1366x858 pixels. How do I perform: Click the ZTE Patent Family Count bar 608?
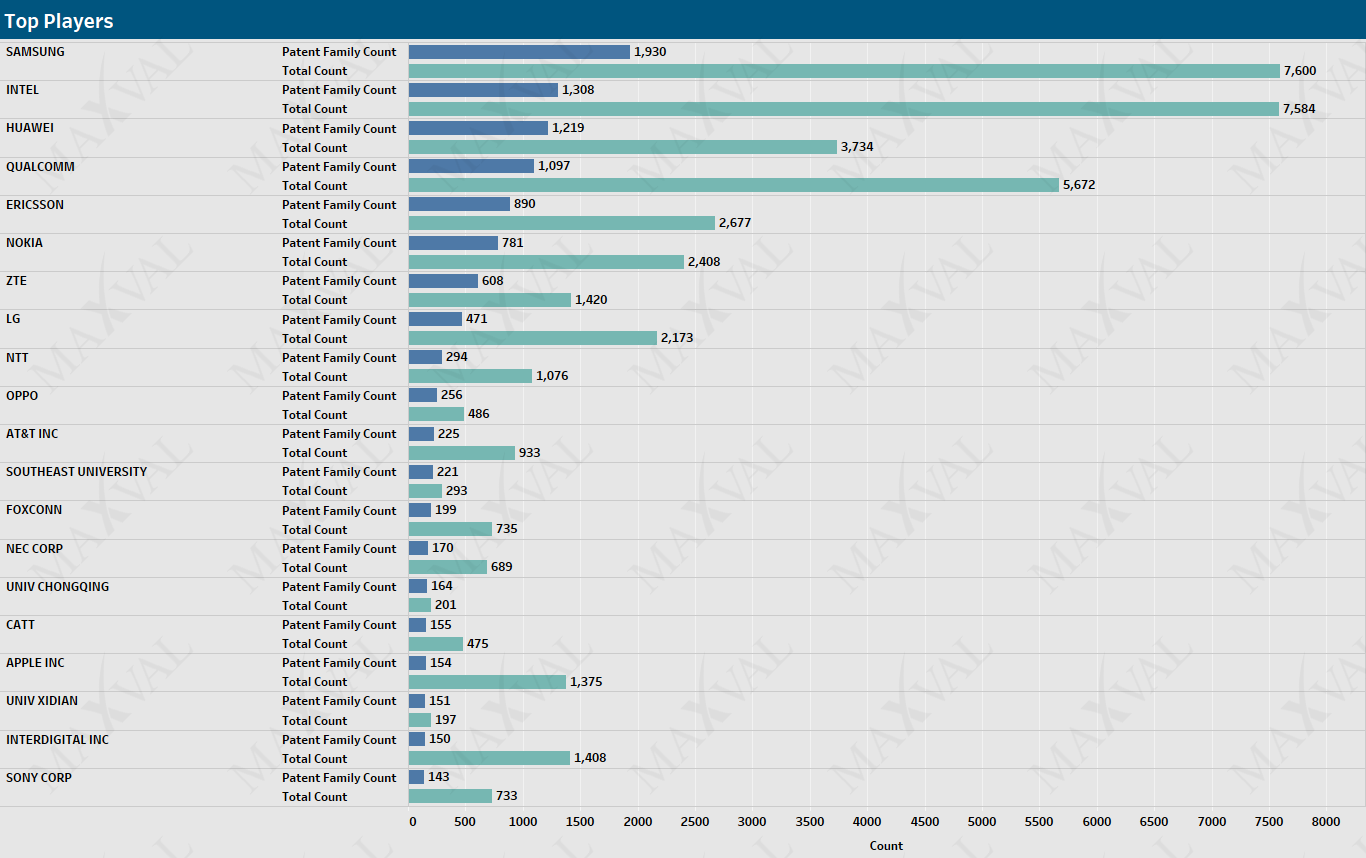[x=443, y=281]
